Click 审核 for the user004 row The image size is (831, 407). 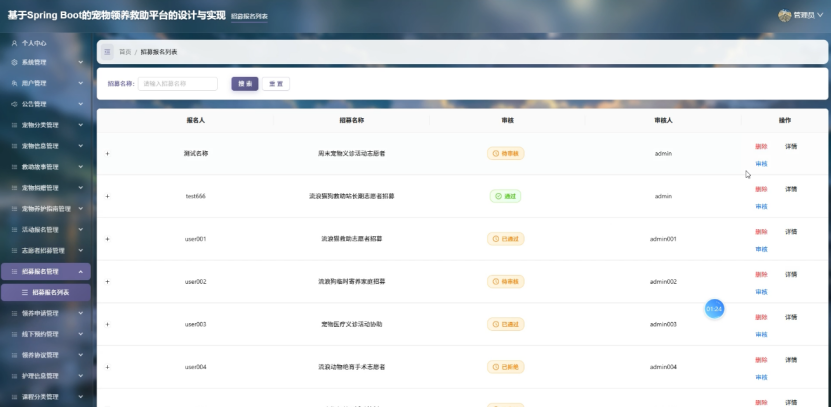(x=761, y=377)
